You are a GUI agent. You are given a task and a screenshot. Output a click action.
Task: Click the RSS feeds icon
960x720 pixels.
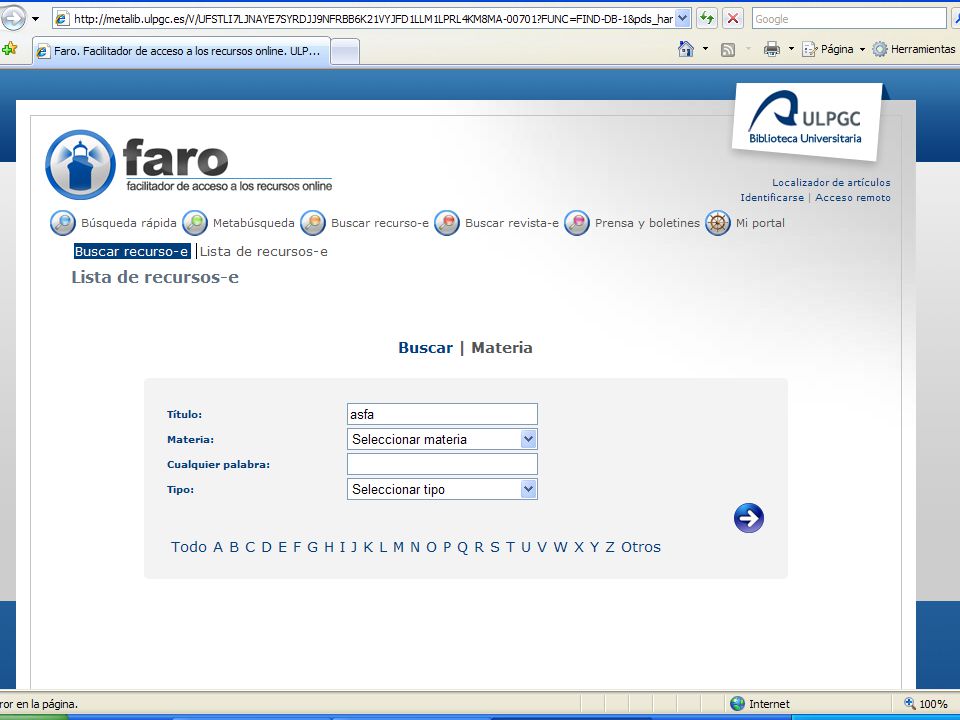coord(727,50)
